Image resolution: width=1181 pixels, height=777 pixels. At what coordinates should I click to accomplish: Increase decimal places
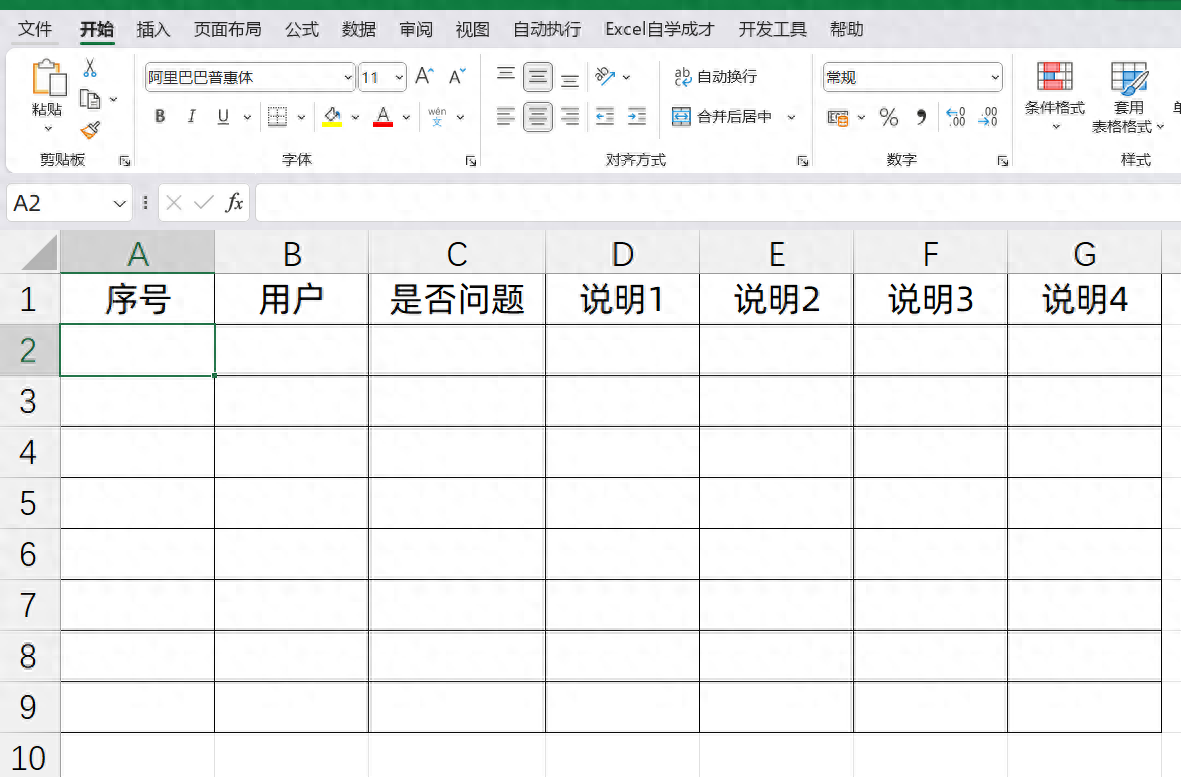[x=956, y=117]
